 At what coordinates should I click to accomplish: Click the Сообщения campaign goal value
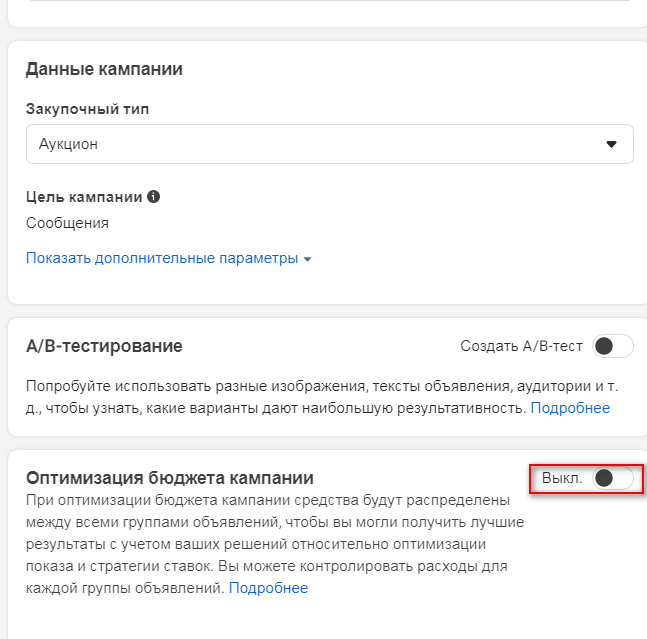pyautogui.click(x=67, y=223)
